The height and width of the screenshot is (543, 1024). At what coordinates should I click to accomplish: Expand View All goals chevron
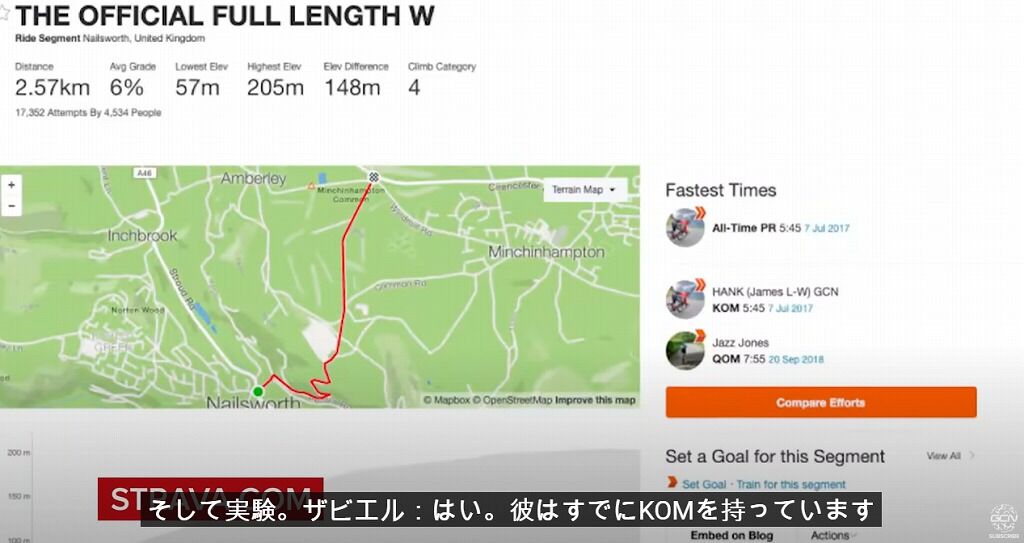(972, 455)
